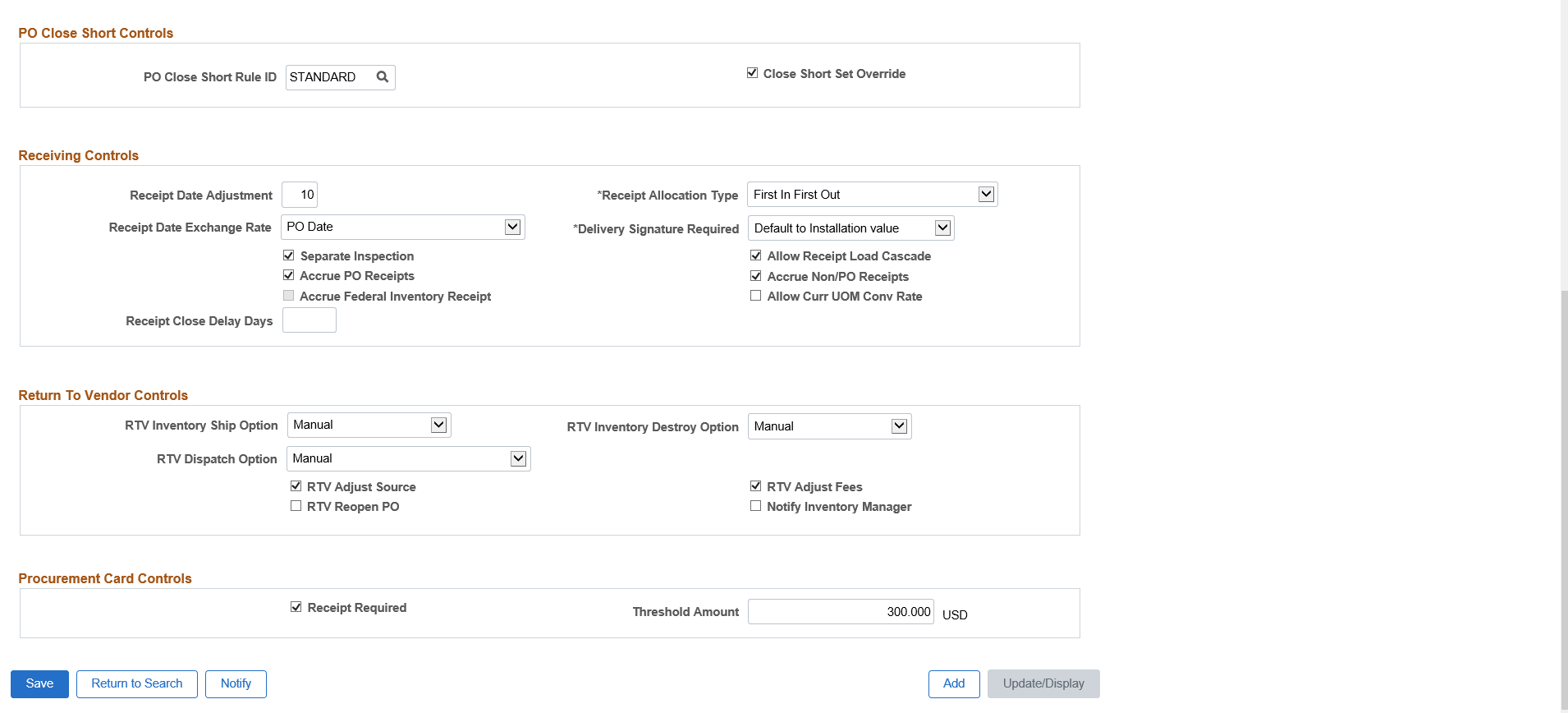
Task: Toggle Receipt Required checkbox
Action: 296,607
